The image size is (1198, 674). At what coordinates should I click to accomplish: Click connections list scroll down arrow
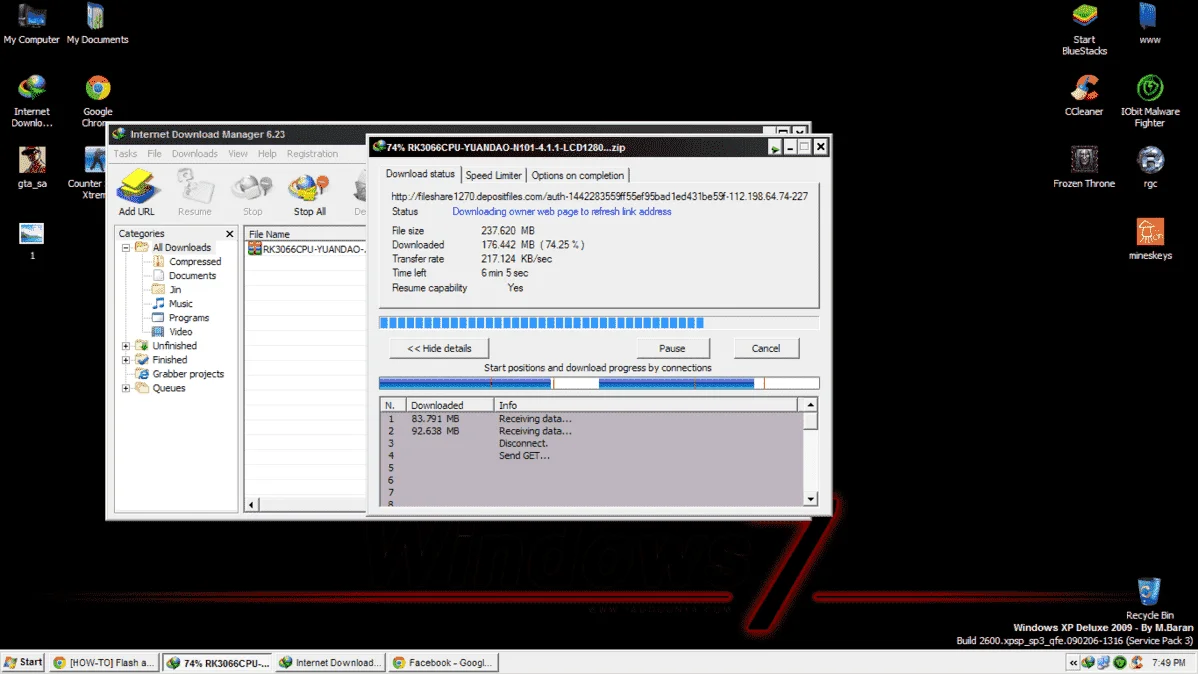[811, 499]
